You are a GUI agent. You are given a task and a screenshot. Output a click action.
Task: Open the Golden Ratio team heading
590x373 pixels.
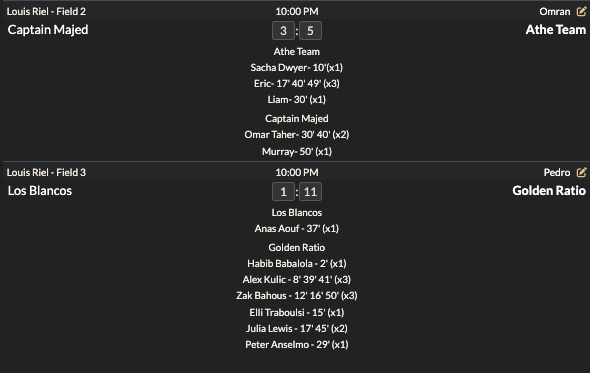coord(549,191)
